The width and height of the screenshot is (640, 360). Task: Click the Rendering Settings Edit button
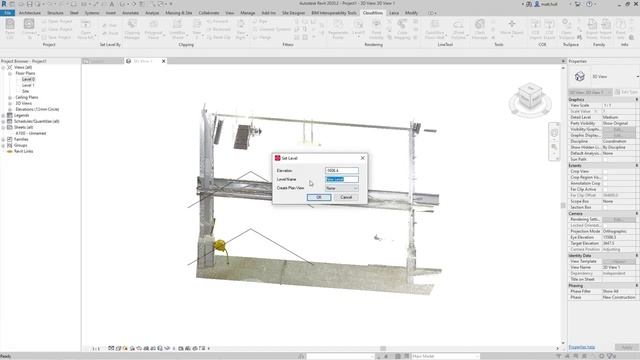[x=618, y=220]
